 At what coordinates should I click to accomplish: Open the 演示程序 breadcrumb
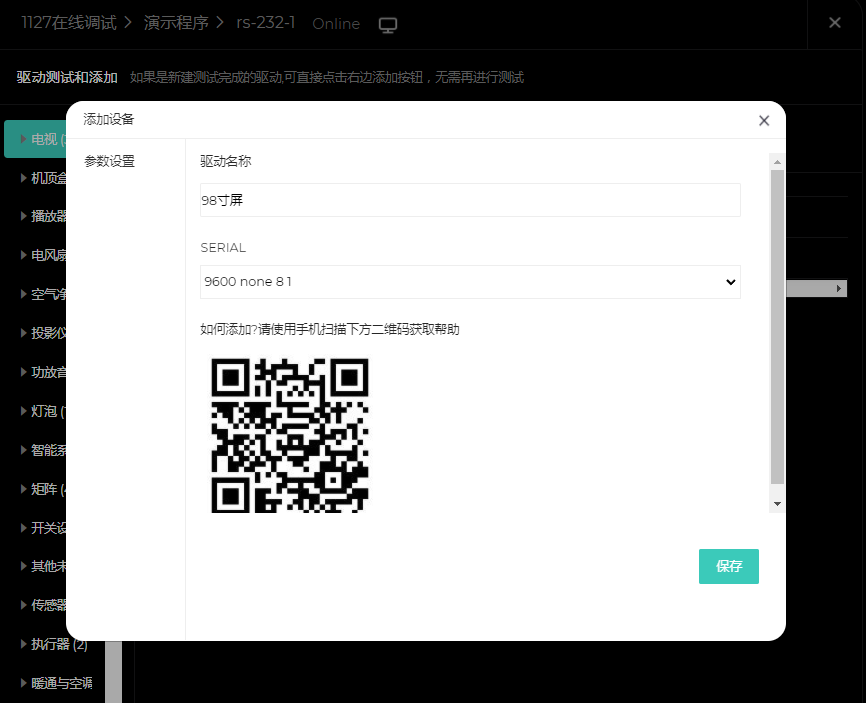(176, 23)
